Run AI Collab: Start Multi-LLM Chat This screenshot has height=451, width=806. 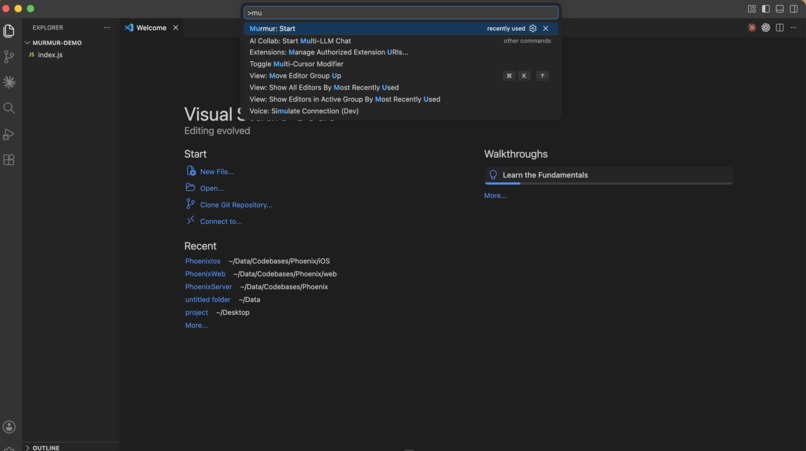(x=400, y=41)
